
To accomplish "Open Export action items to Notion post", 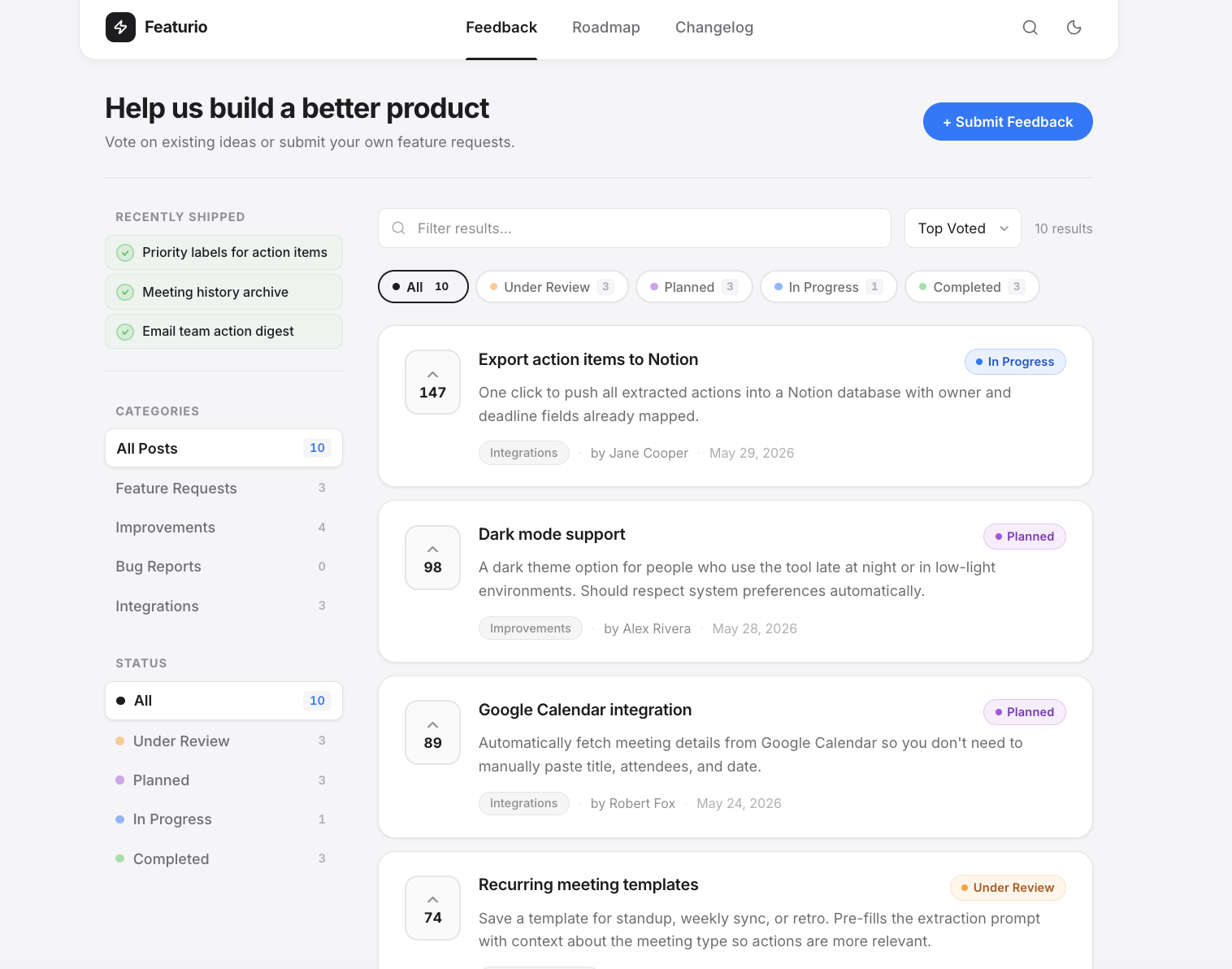I will point(588,359).
